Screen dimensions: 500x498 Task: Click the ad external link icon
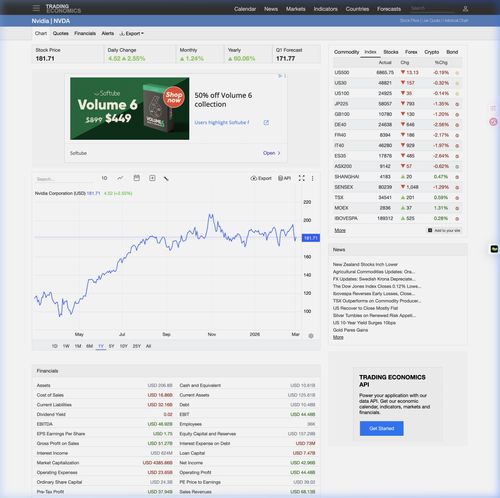pos(266,123)
